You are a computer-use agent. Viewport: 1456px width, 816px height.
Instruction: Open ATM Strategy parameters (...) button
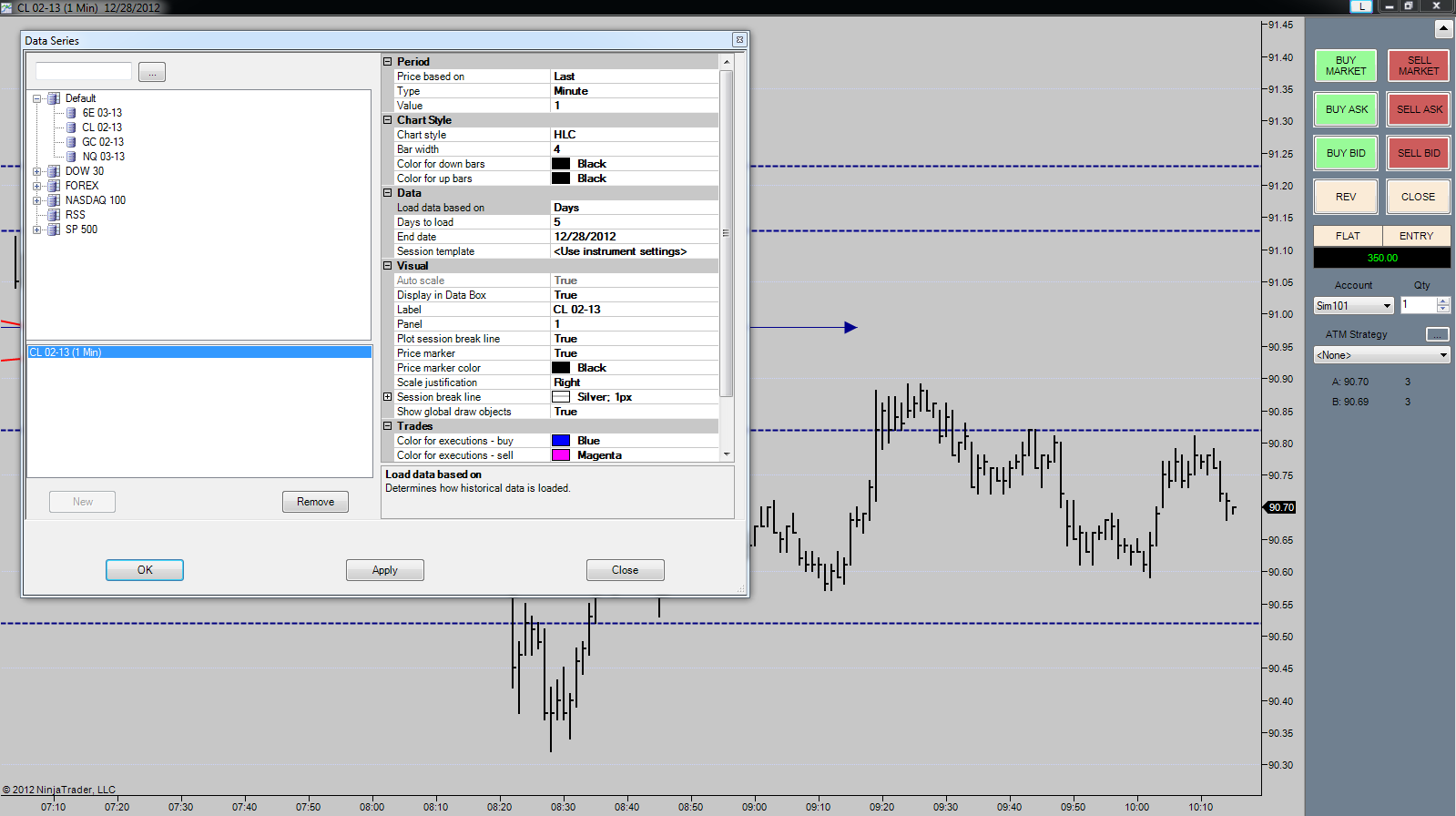(1437, 334)
